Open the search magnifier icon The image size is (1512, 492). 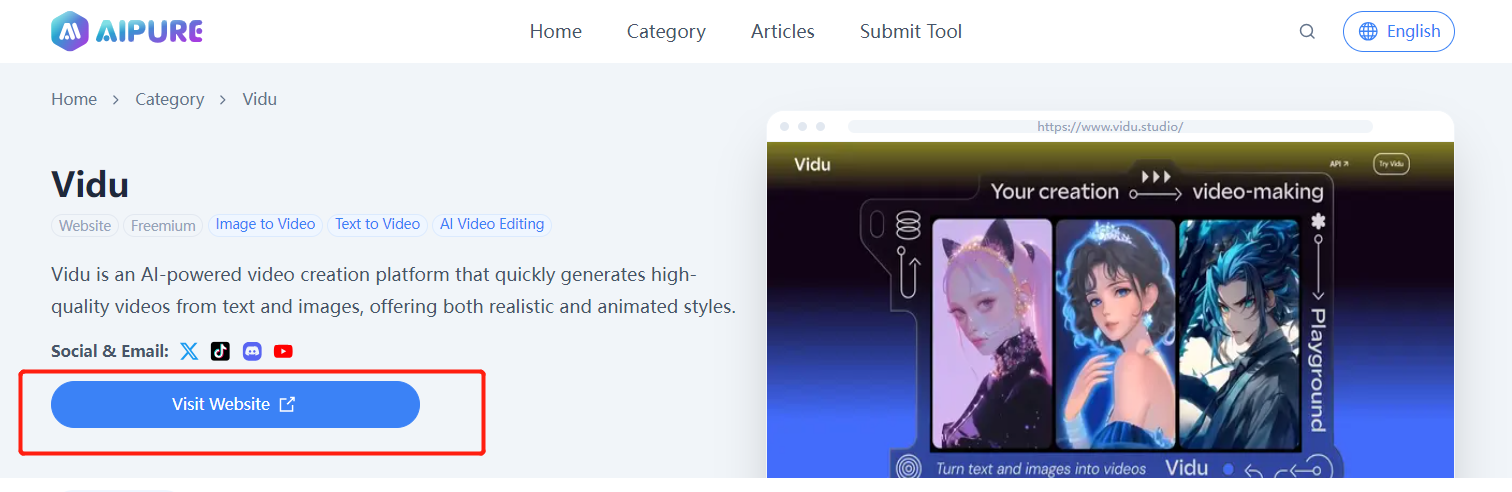coord(1307,32)
